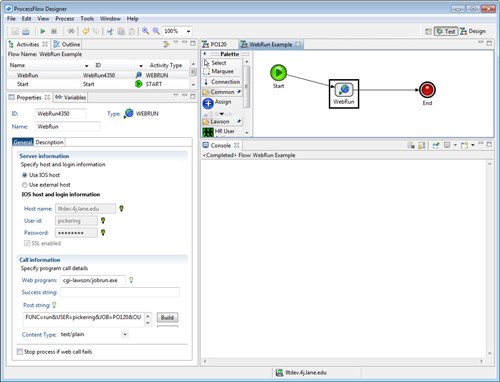500x382 pixels.
Task: Click the Clear Console icon
Action: (411, 145)
